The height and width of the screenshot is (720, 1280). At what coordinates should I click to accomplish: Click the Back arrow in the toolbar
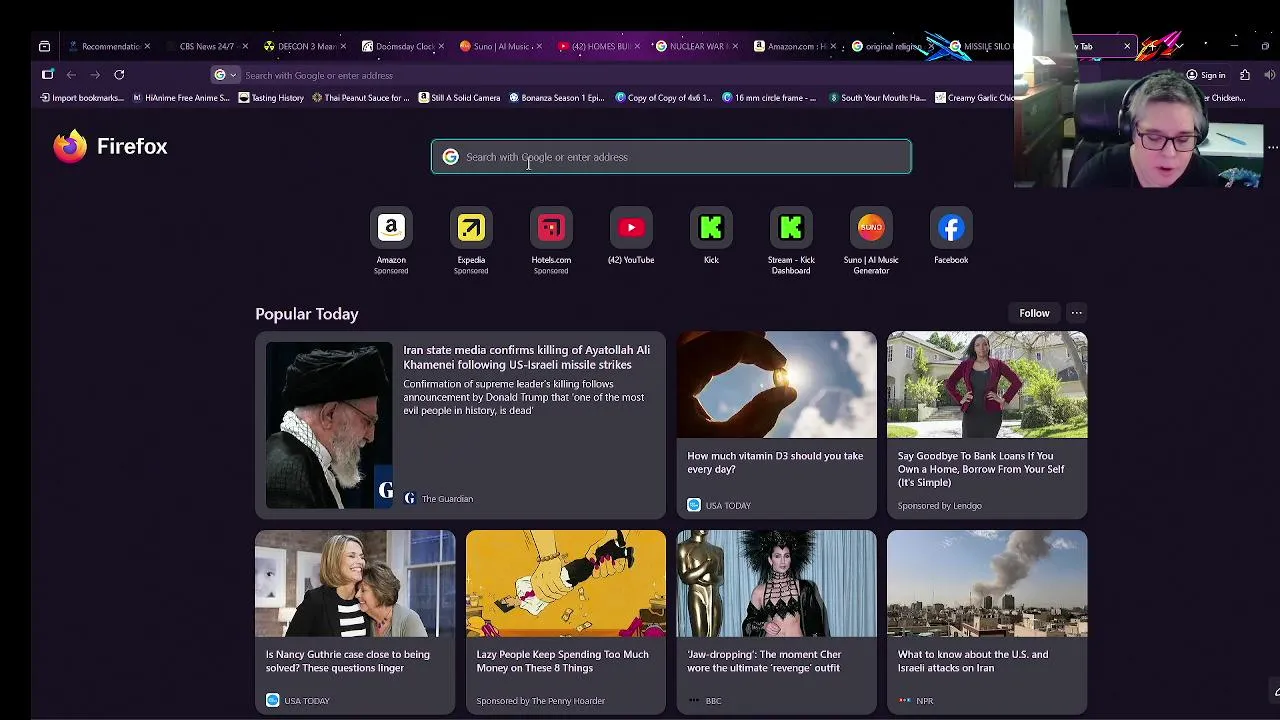[x=71, y=75]
